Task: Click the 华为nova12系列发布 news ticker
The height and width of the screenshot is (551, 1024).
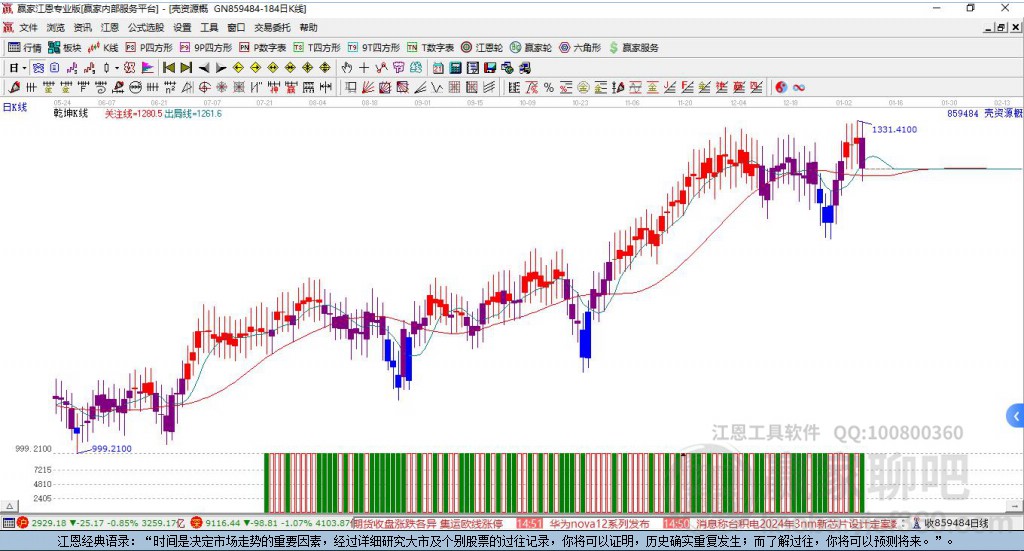Action: 599,524
